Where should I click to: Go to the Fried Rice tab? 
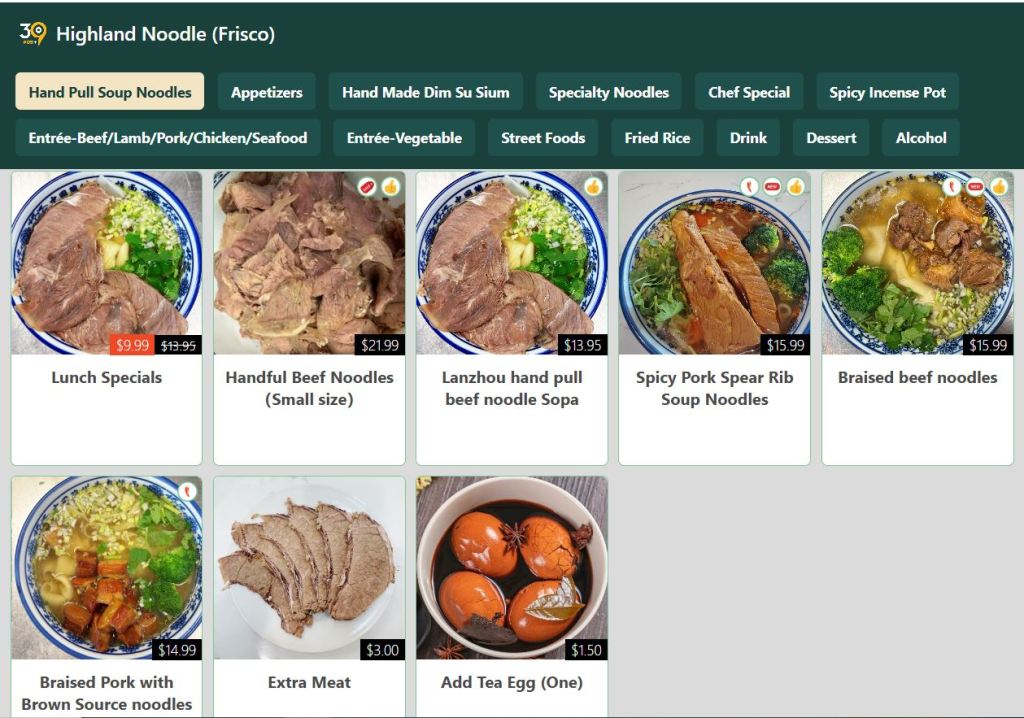click(657, 137)
